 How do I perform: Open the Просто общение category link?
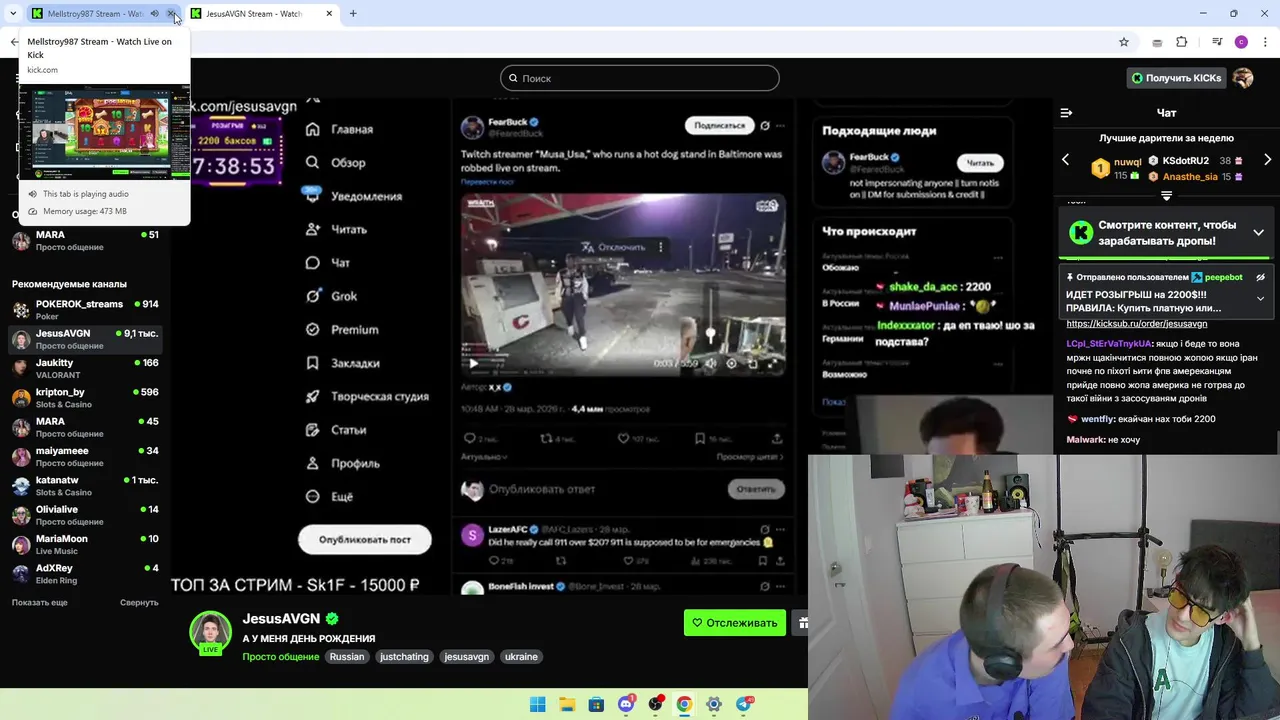280,657
